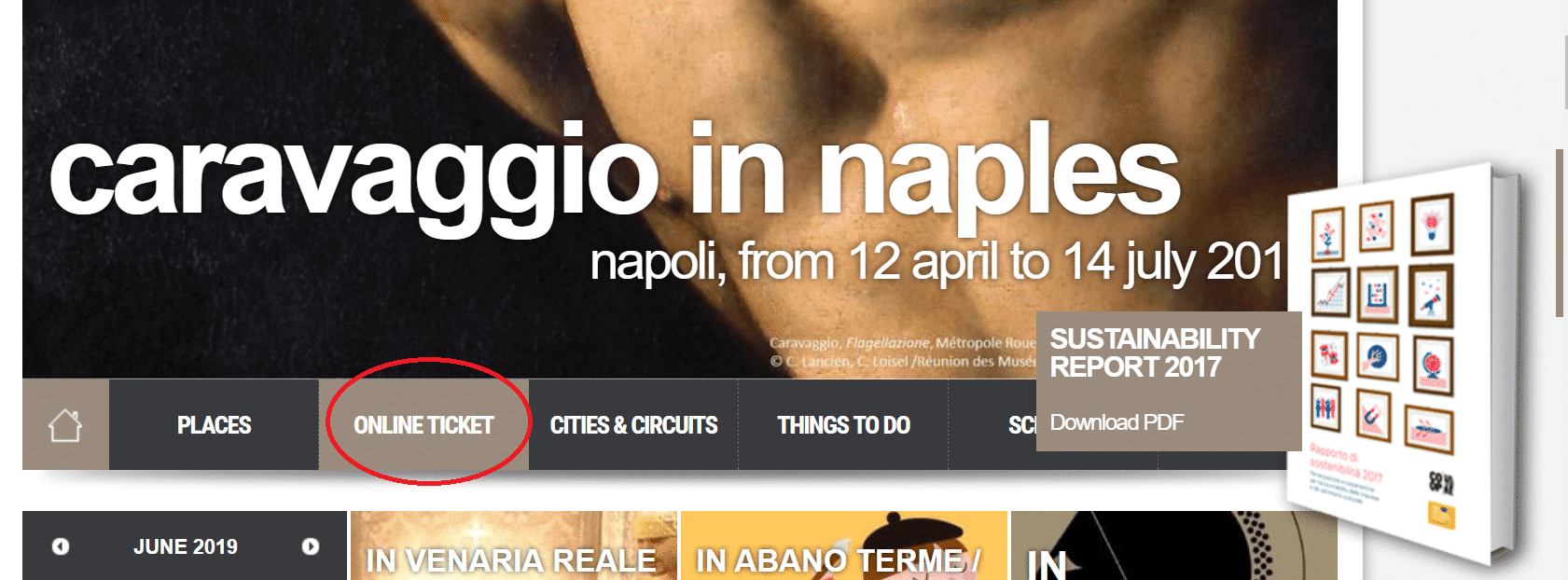Click the June 2019 calendar header
1568x580 pixels.
186,546
